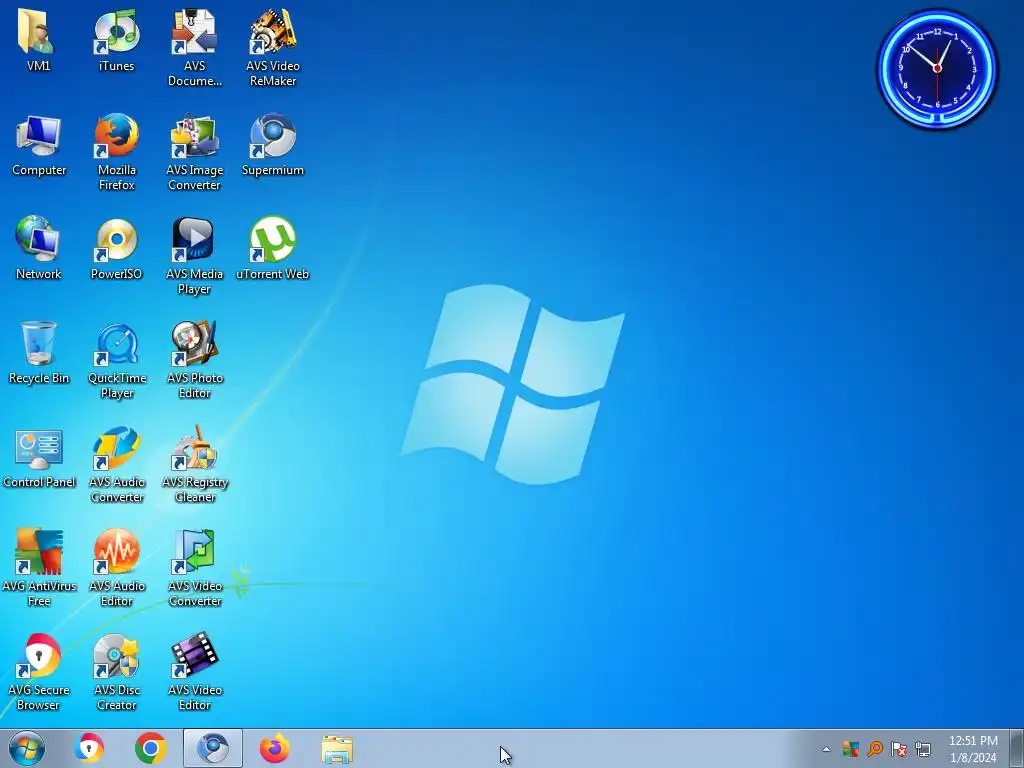Select the Computer desktop icon

point(39,145)
